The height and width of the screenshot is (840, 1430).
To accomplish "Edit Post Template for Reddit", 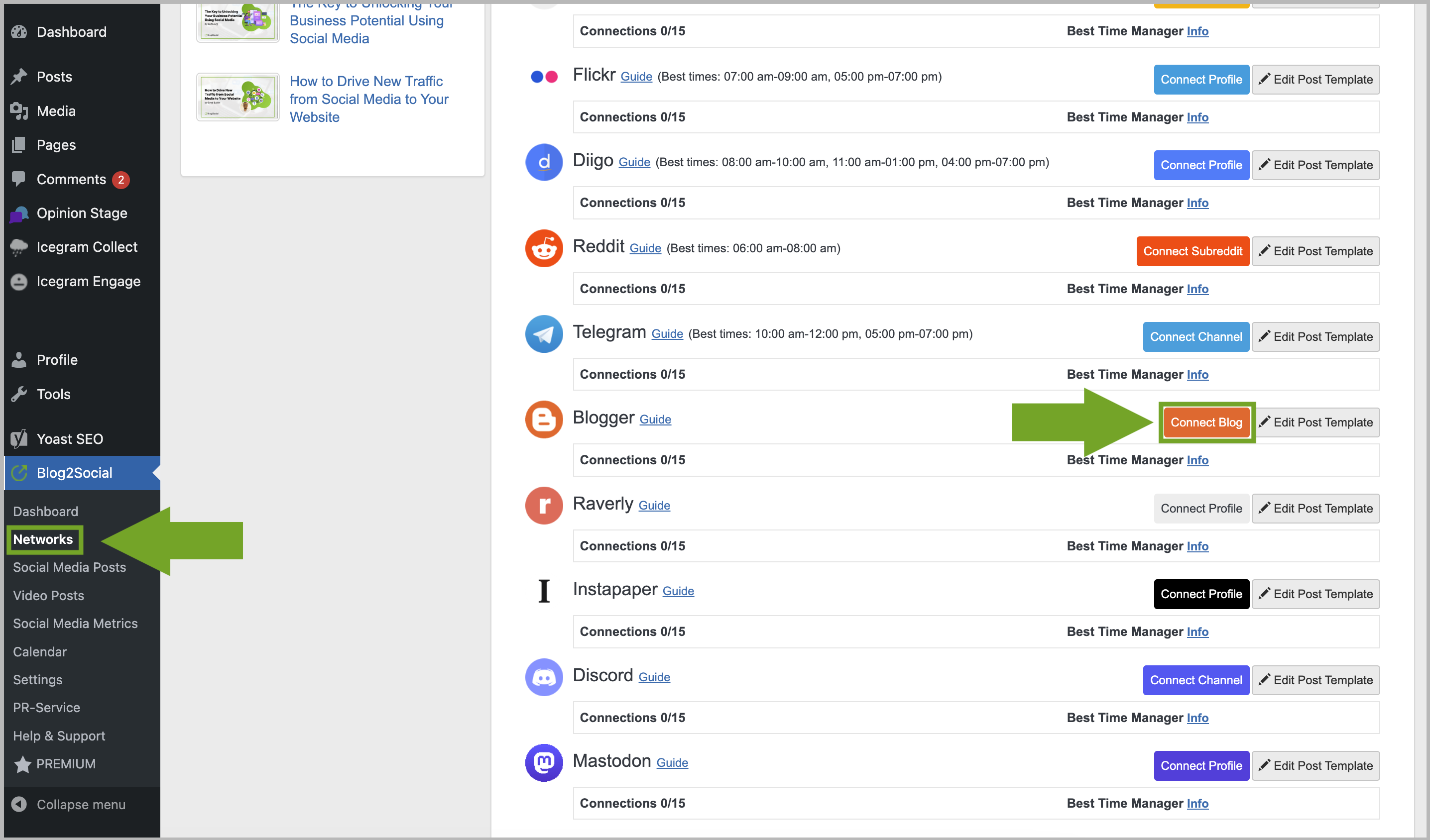I will (1315, 251).
